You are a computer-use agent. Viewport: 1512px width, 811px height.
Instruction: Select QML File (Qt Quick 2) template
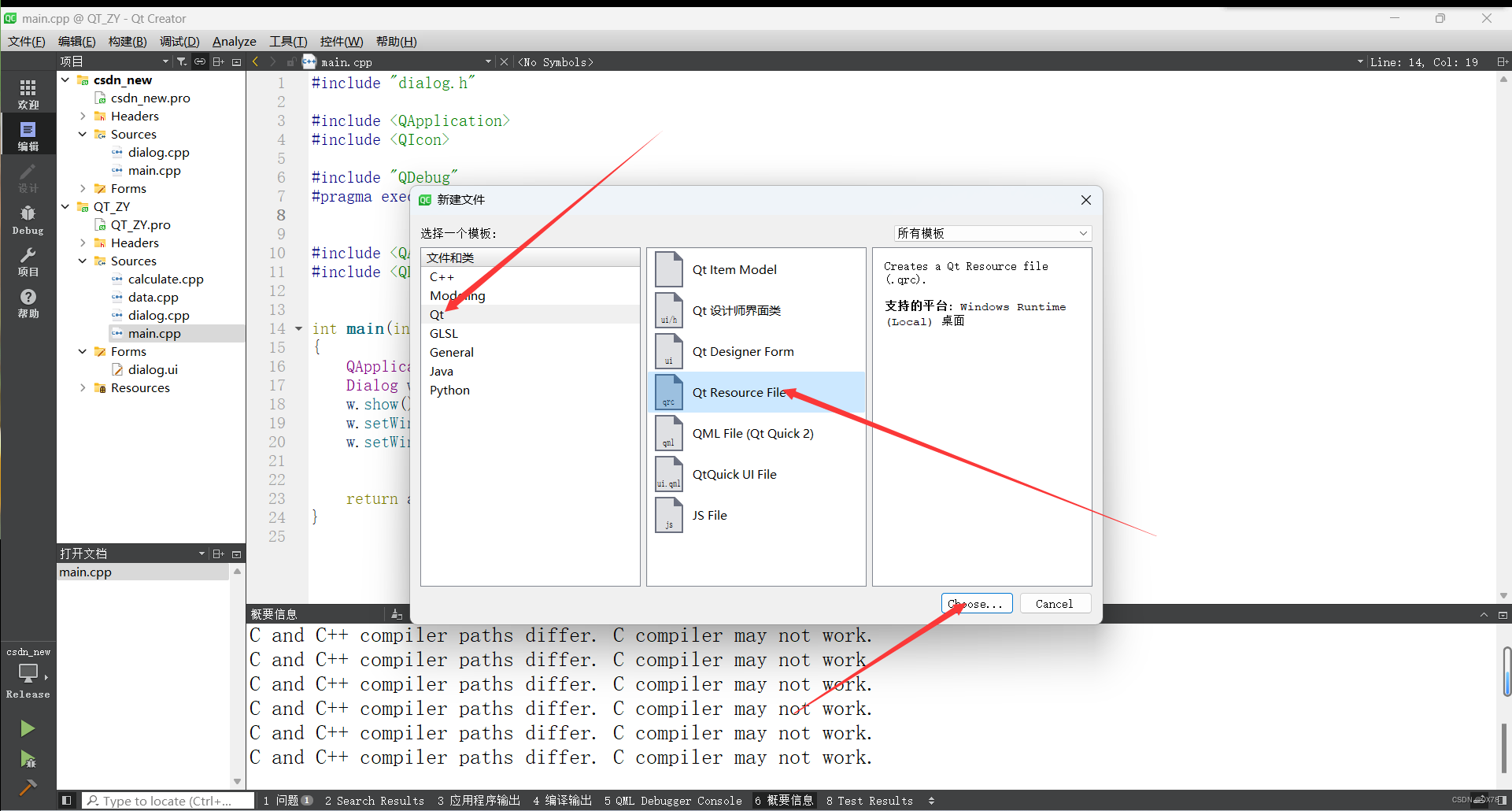tap(756, 433)
